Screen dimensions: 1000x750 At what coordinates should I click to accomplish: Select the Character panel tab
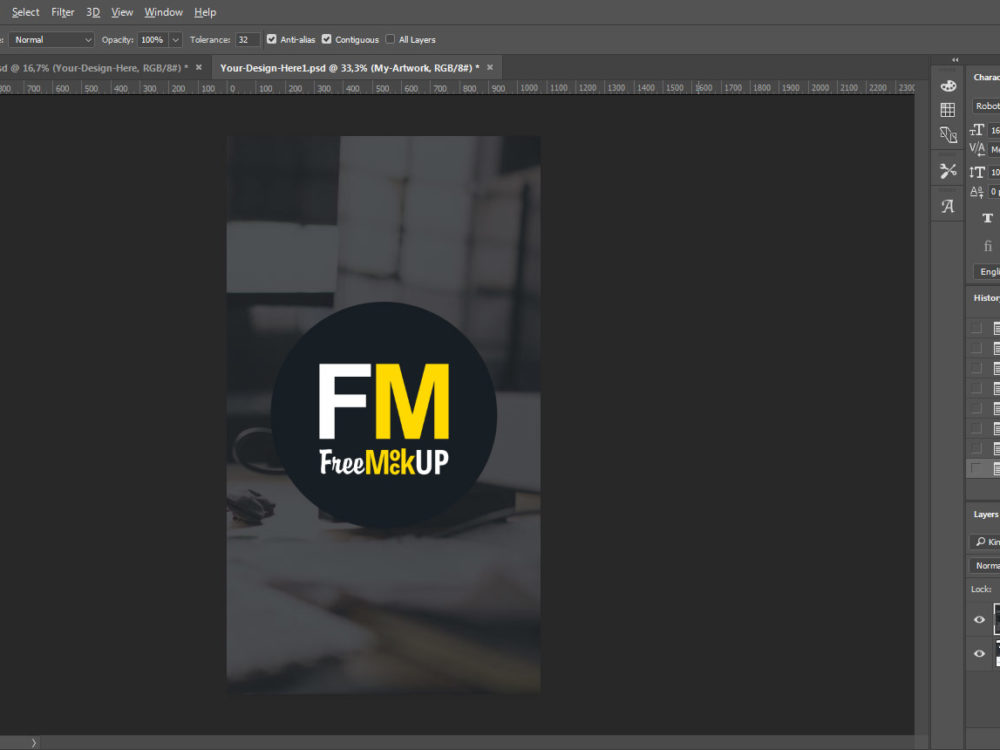tap(986, 77)
